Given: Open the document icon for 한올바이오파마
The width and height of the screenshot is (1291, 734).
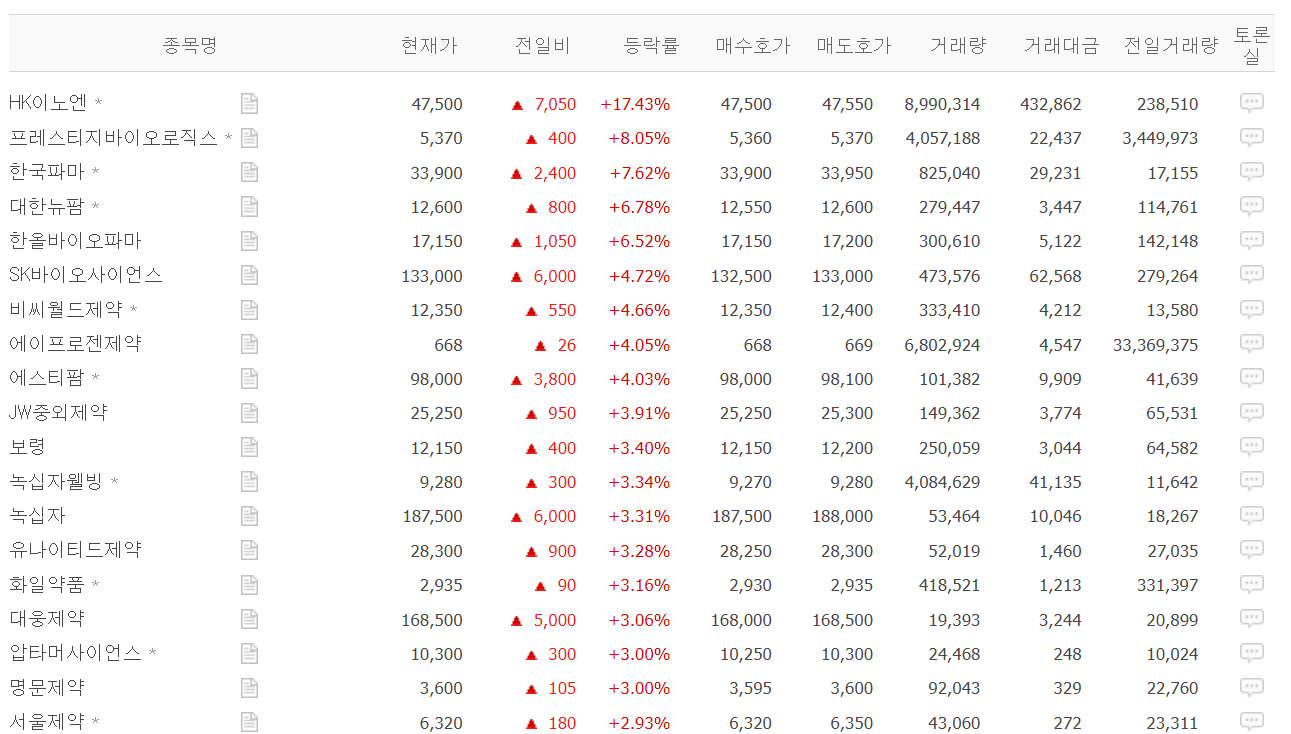Looking at the screenshot, I should [x=249, y=241].
